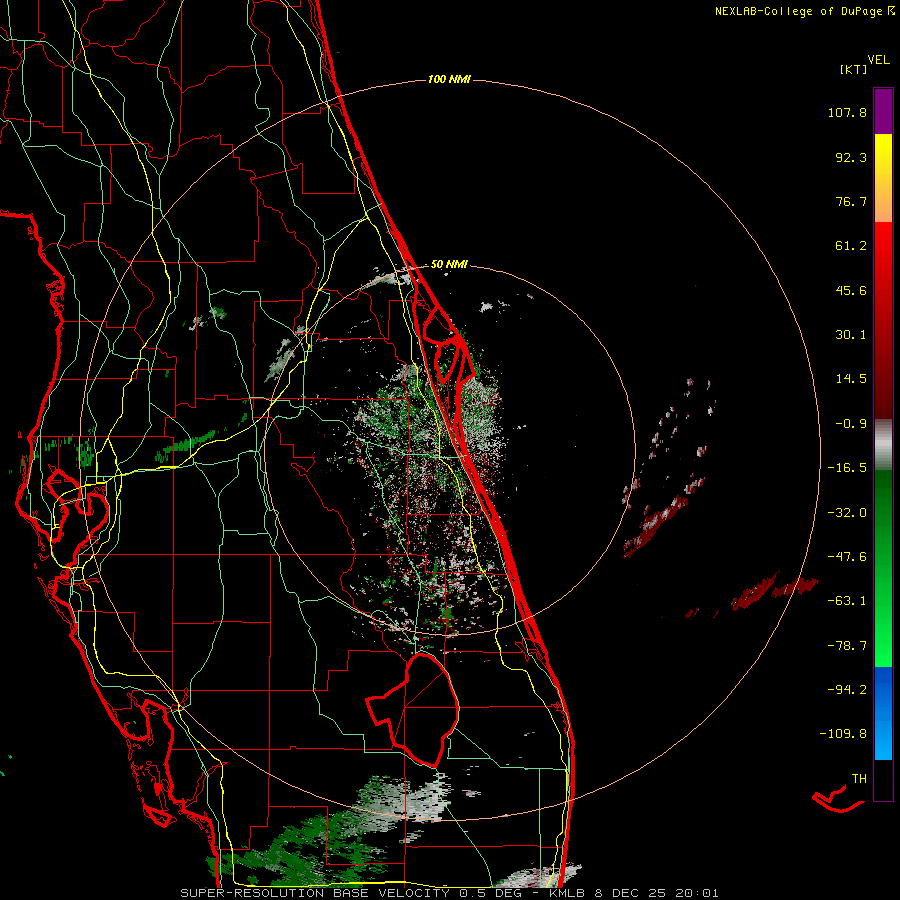
Task: Select the -32.0 scale value
Action: coord(847,513)
